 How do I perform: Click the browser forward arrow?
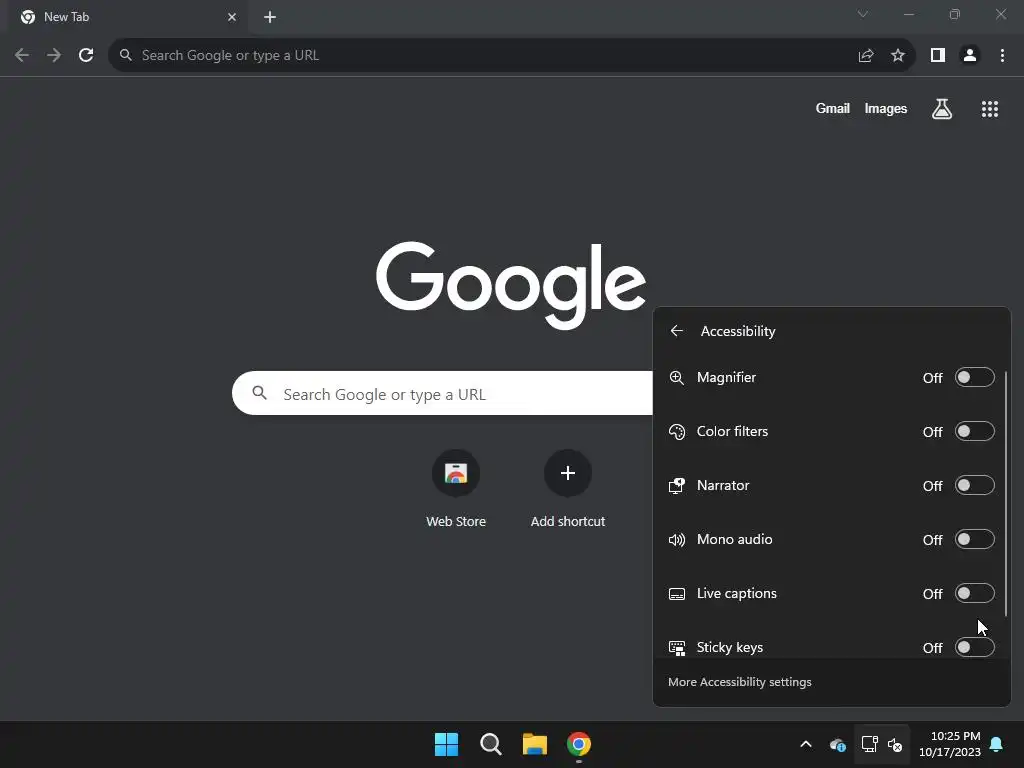point(54,55)
